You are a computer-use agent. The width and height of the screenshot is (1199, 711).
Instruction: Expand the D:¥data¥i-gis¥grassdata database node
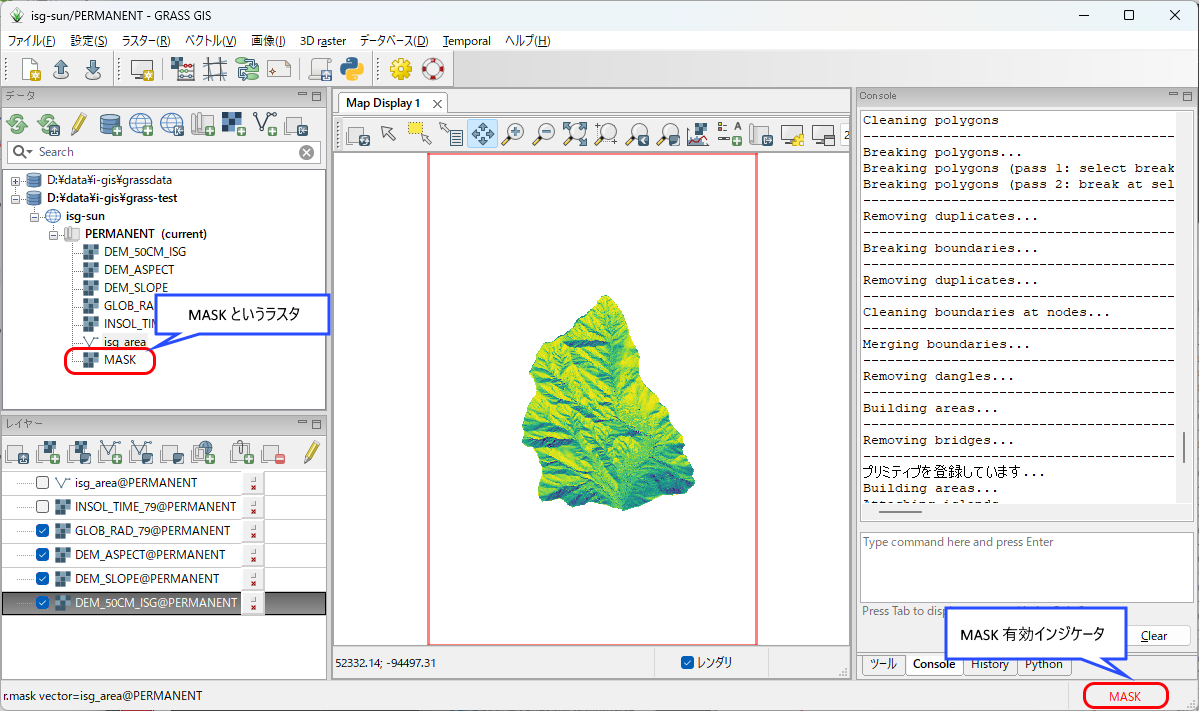point(16,180)
